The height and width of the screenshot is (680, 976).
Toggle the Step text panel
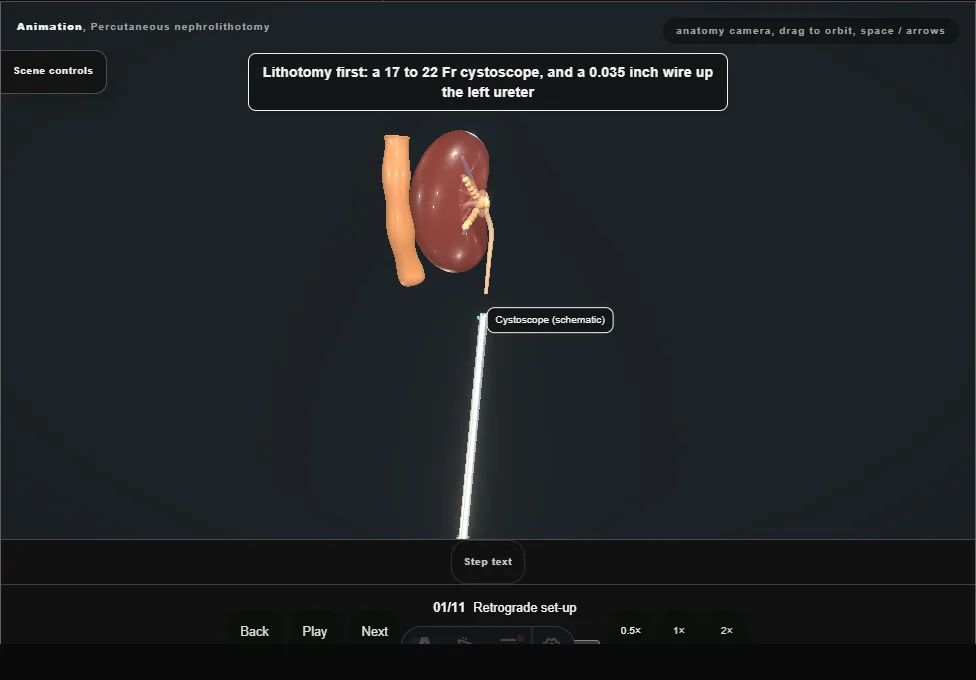[x=487, y=562]
